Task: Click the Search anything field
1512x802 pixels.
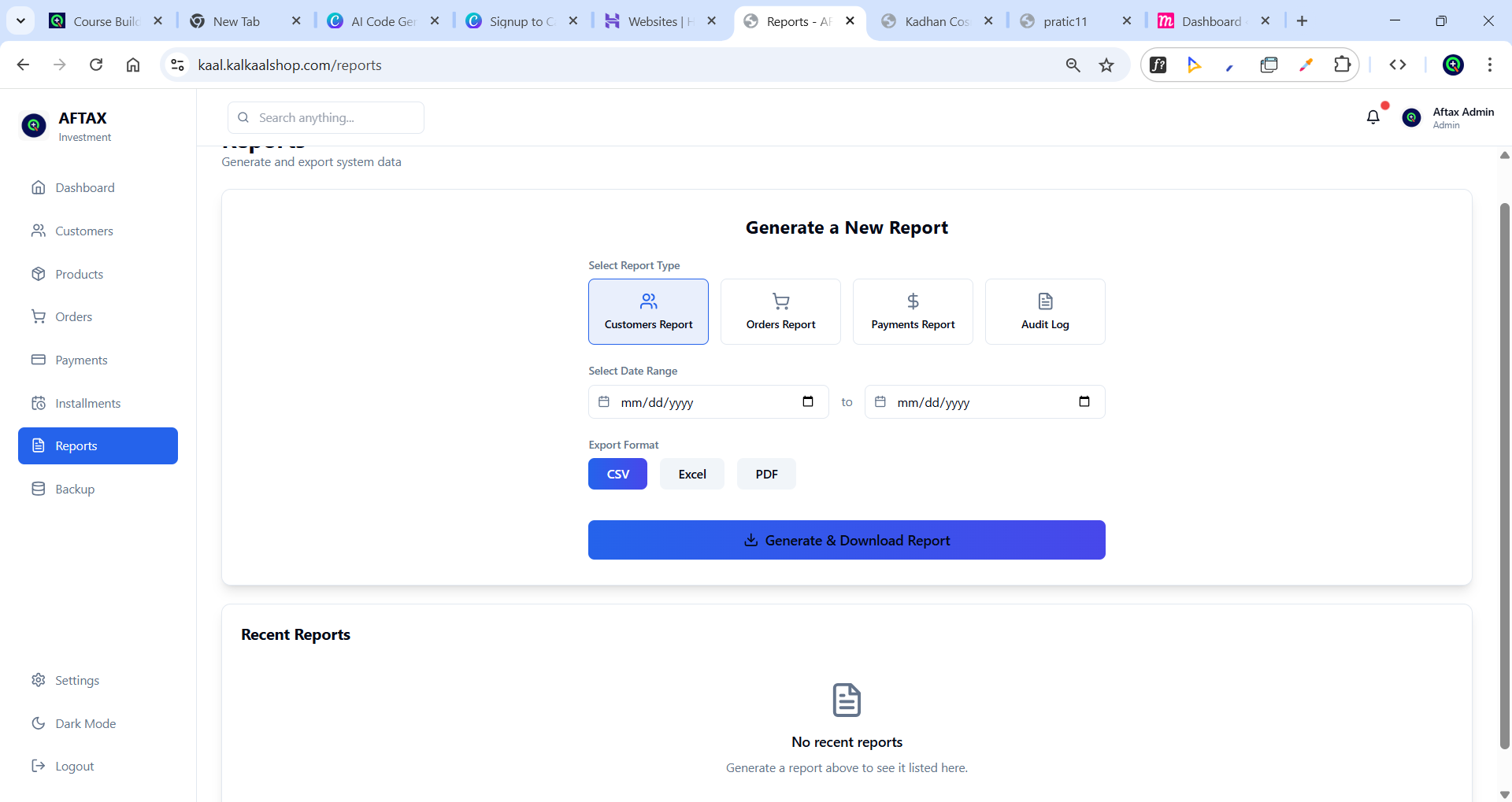Action: tap(325, 117)
